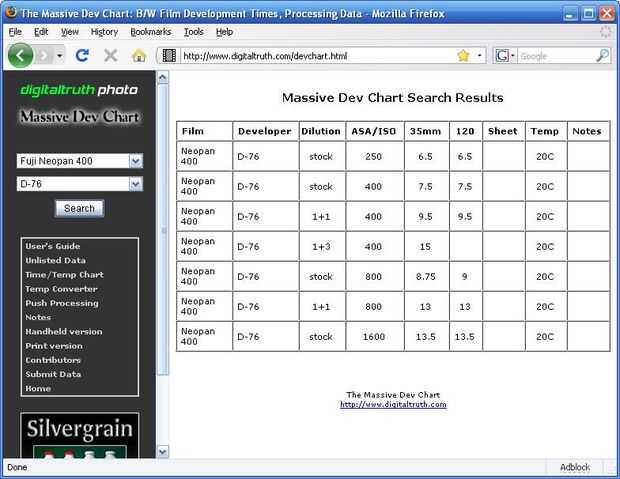Click the Massive Dev Chart logo
Viewport: 620px width, 479px height.
[79, 117]
